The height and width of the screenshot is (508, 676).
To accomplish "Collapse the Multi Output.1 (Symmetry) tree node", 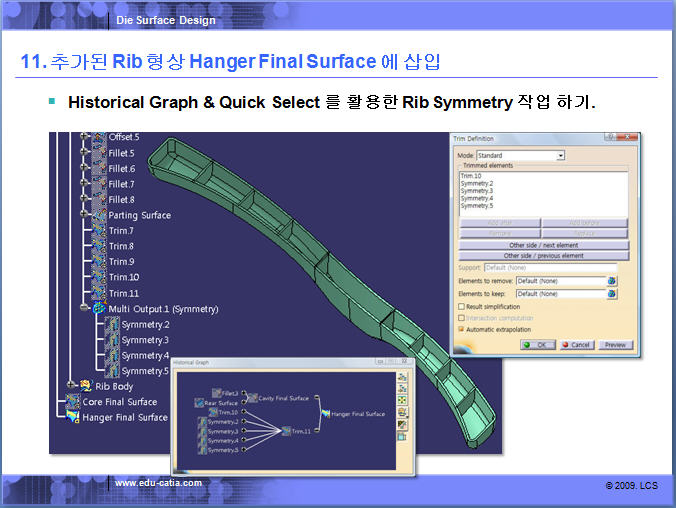I will click(x=83, y=309).
